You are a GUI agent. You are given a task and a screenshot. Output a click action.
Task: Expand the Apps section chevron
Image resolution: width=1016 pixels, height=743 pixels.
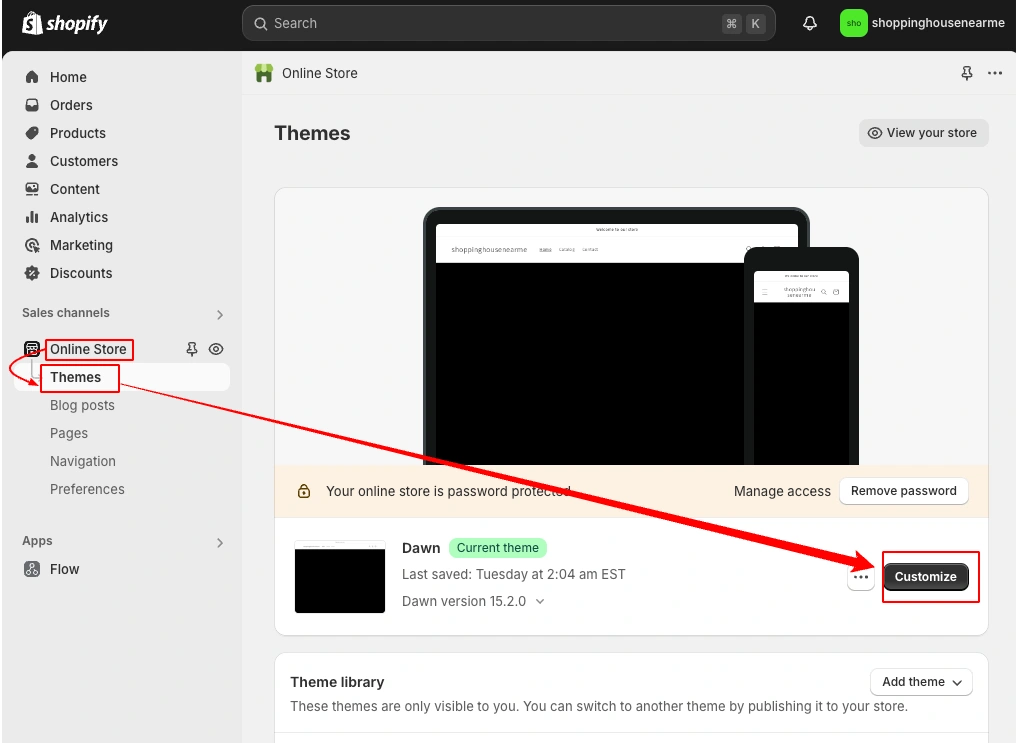coord(220,542)
